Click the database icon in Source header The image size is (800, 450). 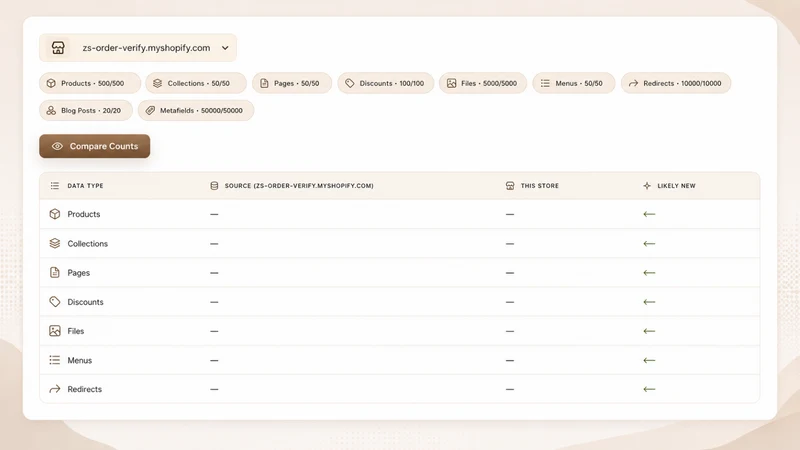tap(214, 186)
